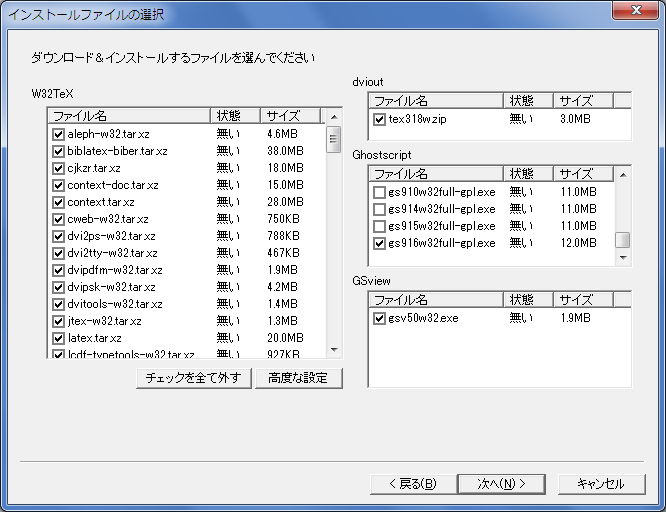Open 高度な設定 advanced settings

click(298, 378)
